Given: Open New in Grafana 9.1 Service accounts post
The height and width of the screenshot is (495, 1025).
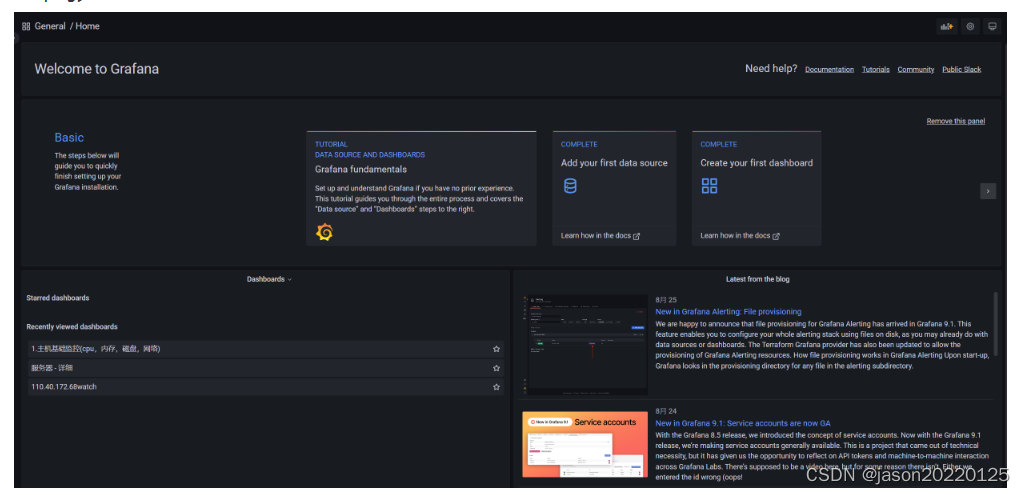Looking at the screenshot, I should point(743,423).
